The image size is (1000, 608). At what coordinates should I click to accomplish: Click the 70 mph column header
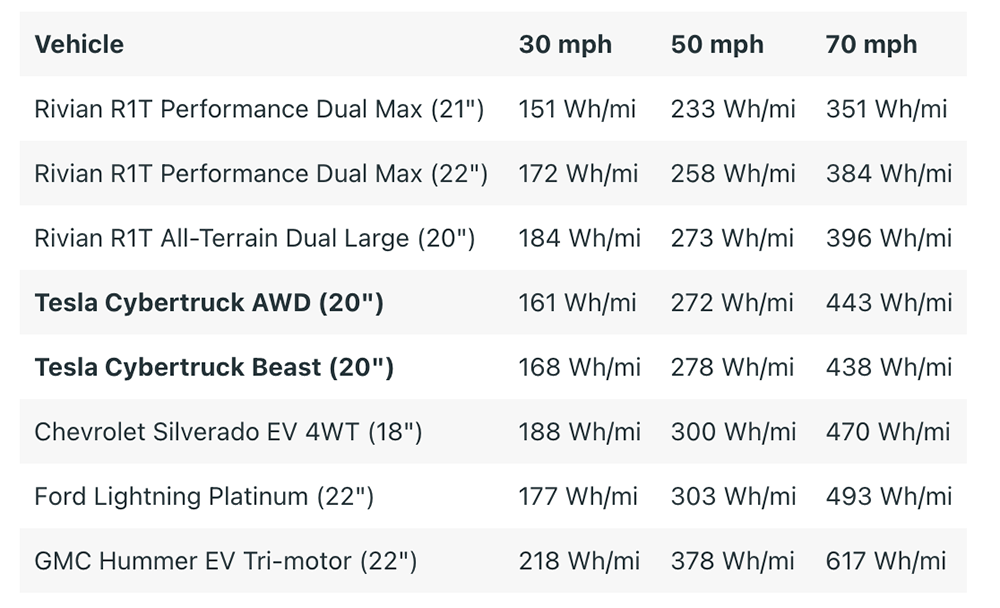tap(871, 45)
